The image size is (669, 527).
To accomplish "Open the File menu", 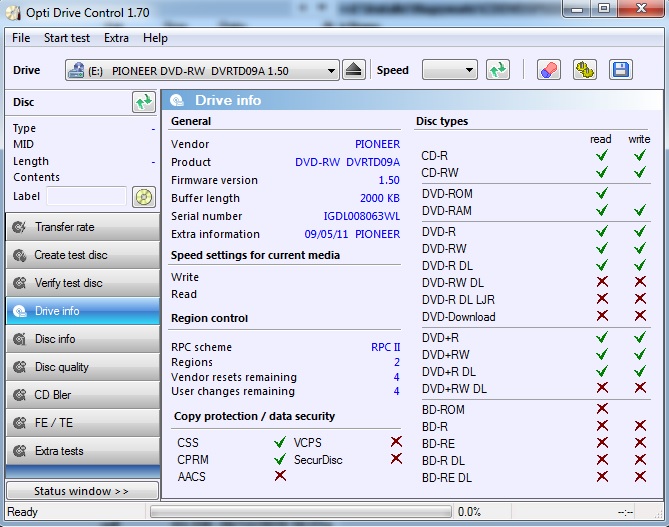I will click(21, 38).
